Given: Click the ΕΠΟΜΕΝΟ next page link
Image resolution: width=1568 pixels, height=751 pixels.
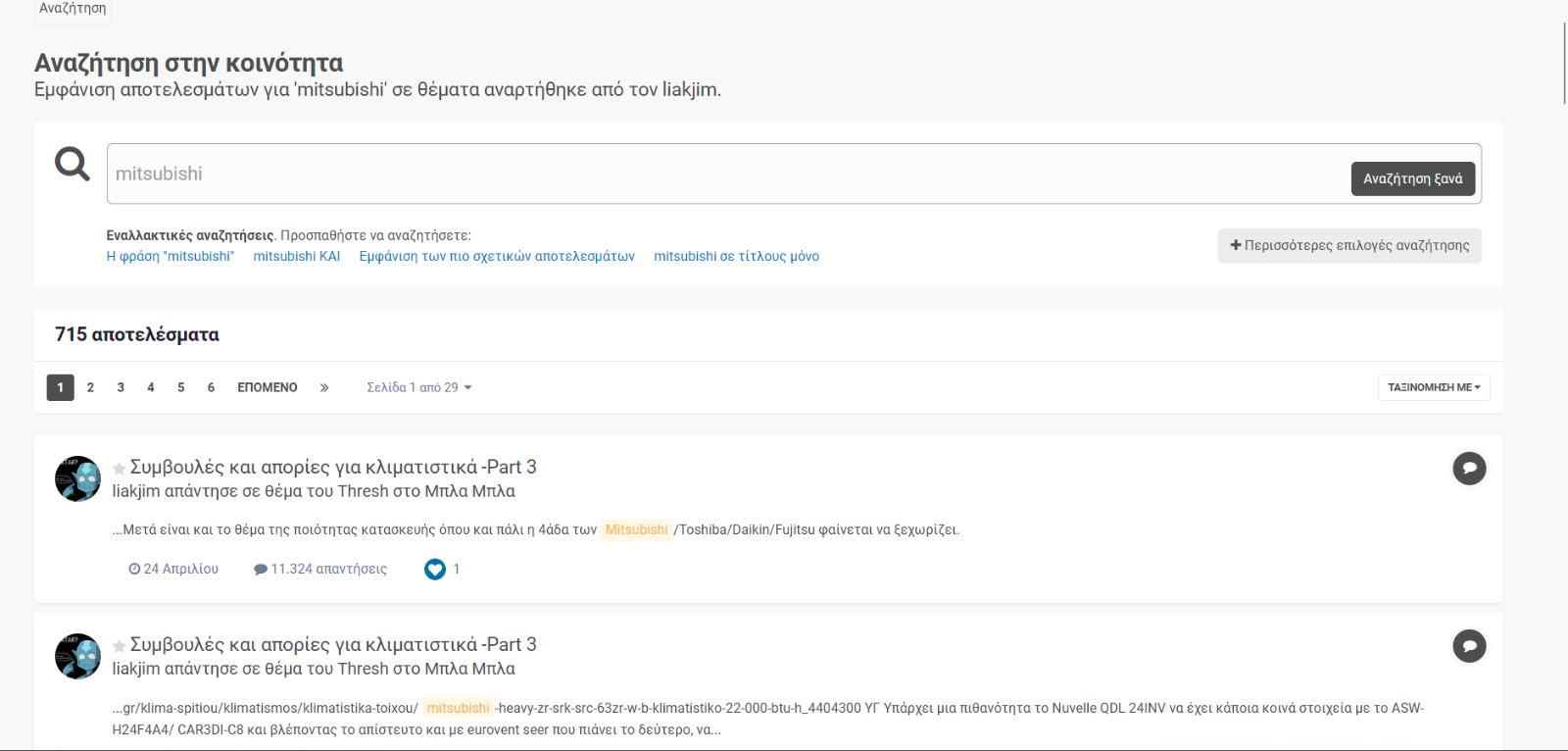Looking at the screenshot, I should click(x=268, y=387).
